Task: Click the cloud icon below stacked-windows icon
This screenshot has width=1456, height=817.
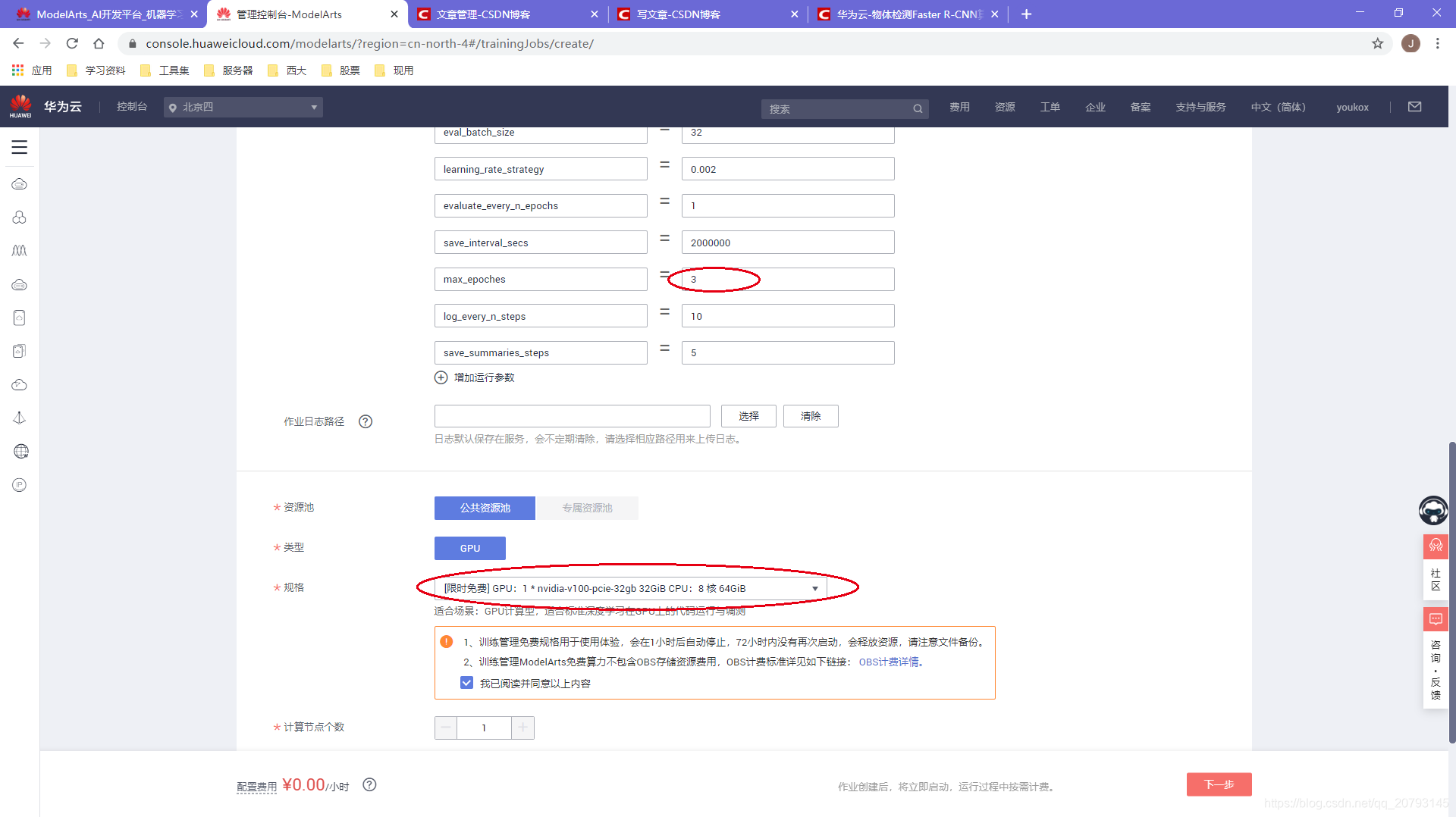Action: [x=20, y=385]
